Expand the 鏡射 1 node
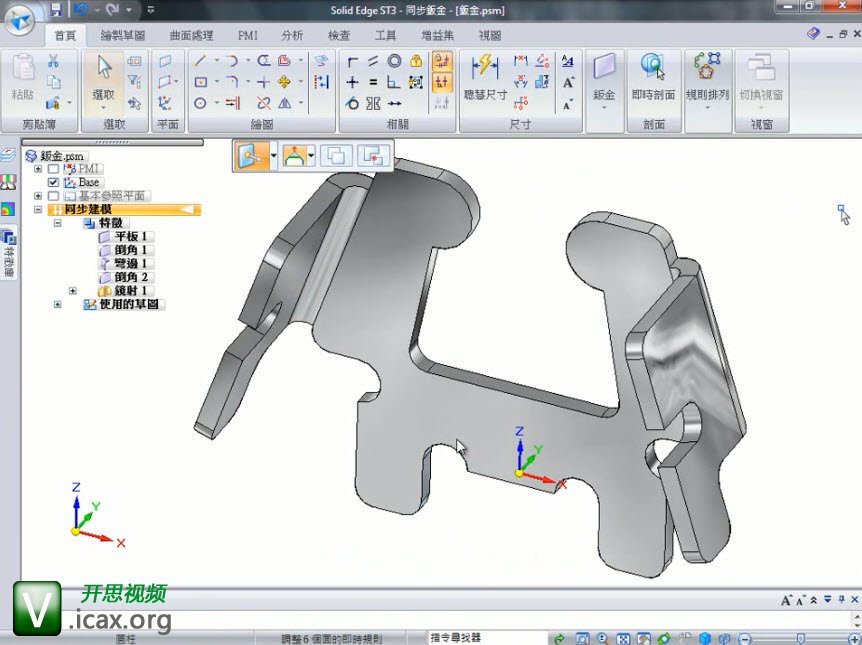 (x=73, y=290)
